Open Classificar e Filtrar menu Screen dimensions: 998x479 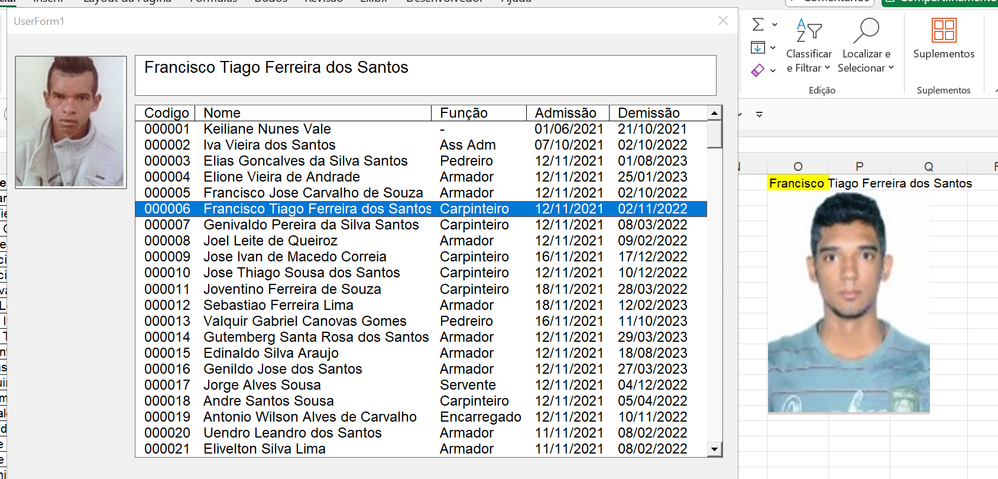pos(809,46)
